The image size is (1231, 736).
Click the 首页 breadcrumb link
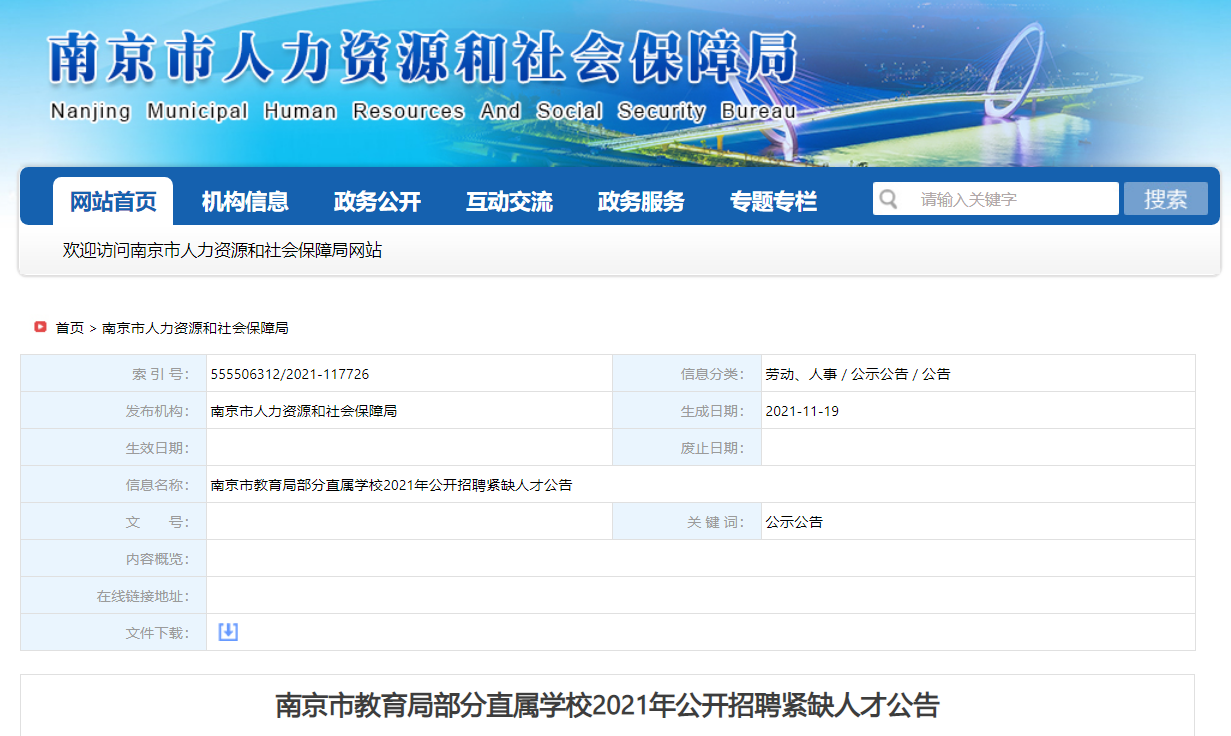(x=70, y=328)
